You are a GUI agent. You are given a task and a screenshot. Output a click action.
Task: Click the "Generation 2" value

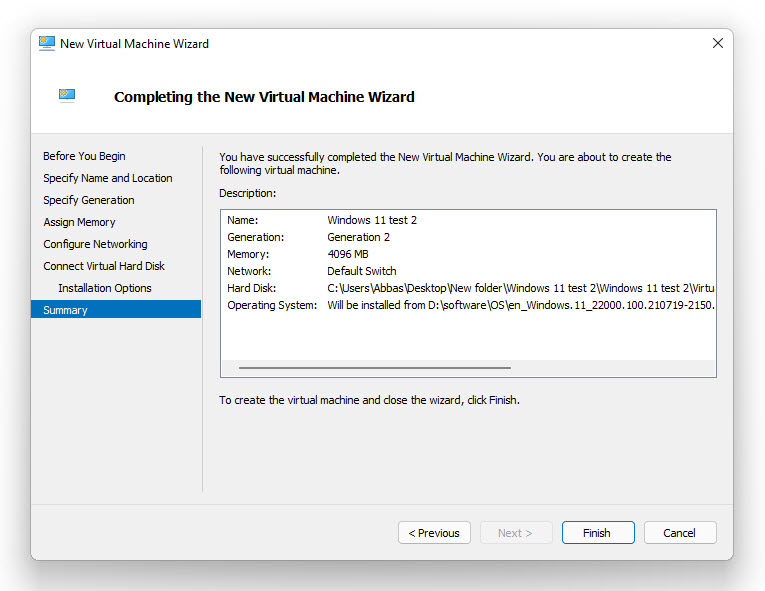(358, 237)
